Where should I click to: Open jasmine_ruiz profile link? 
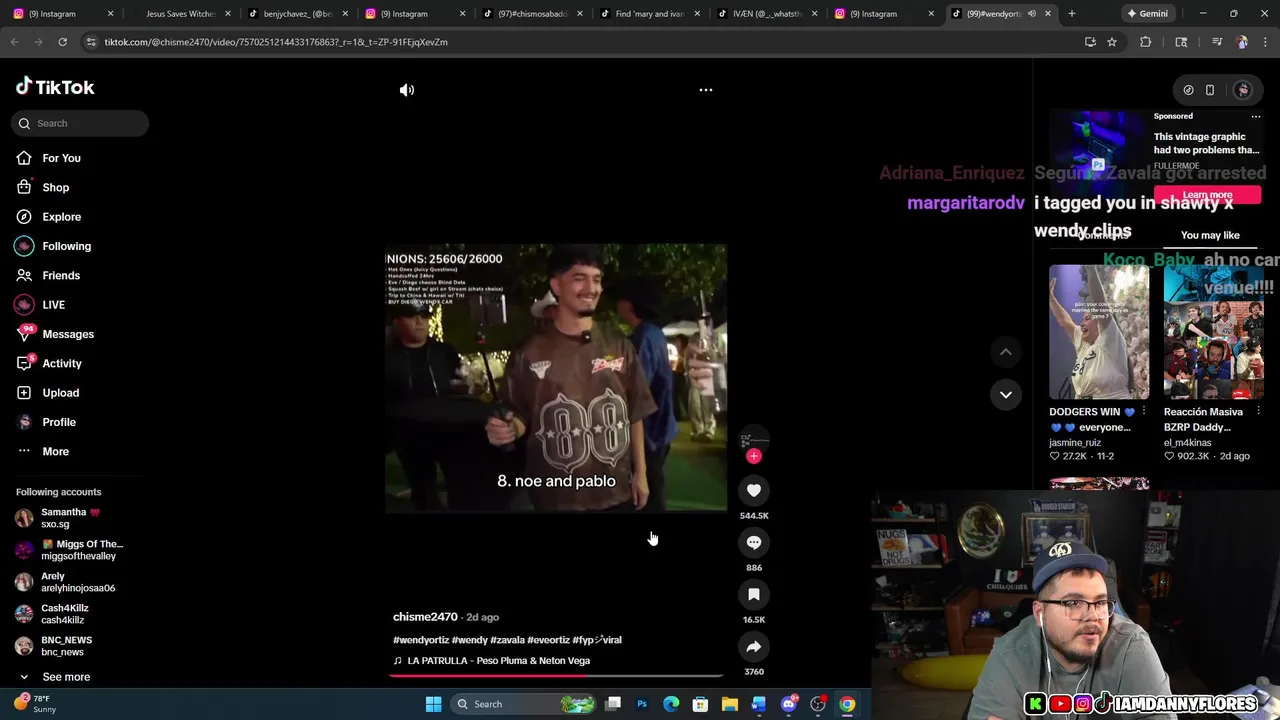pyautogui.click(x=1075, y=443)
